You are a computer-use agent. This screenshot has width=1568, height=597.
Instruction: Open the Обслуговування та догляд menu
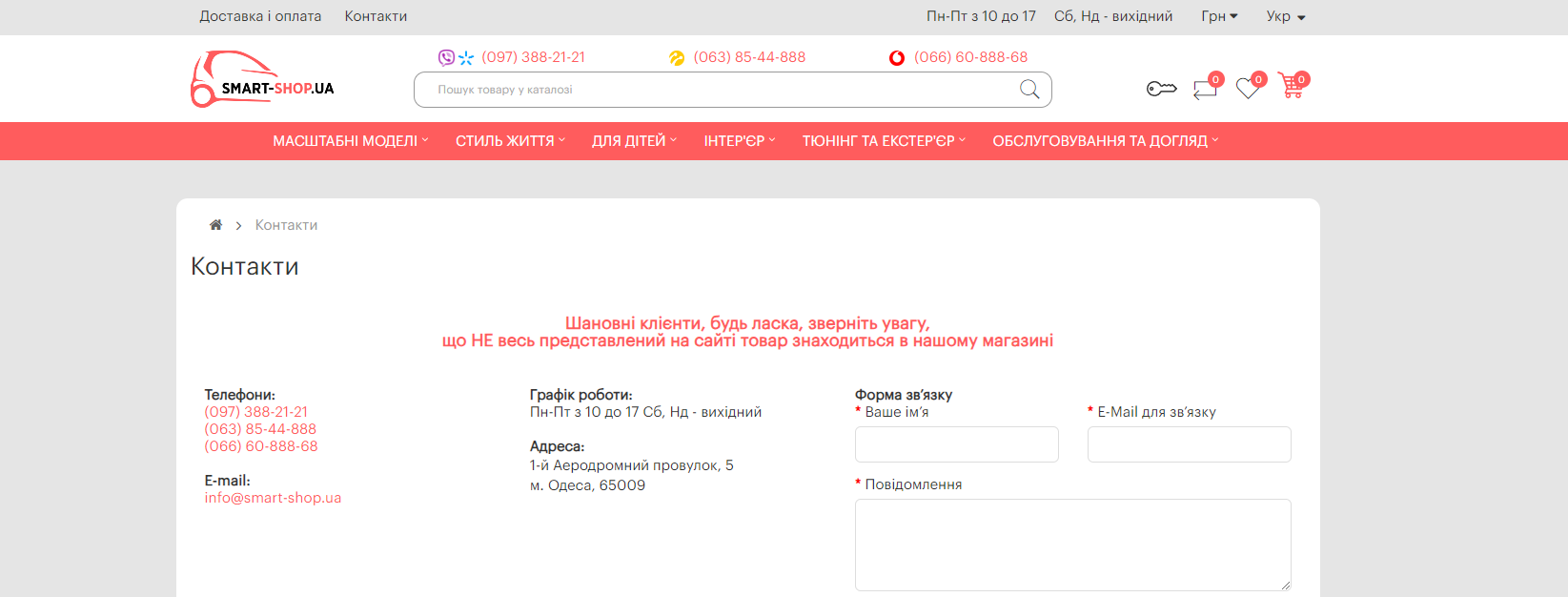(x=1104, y=141)
